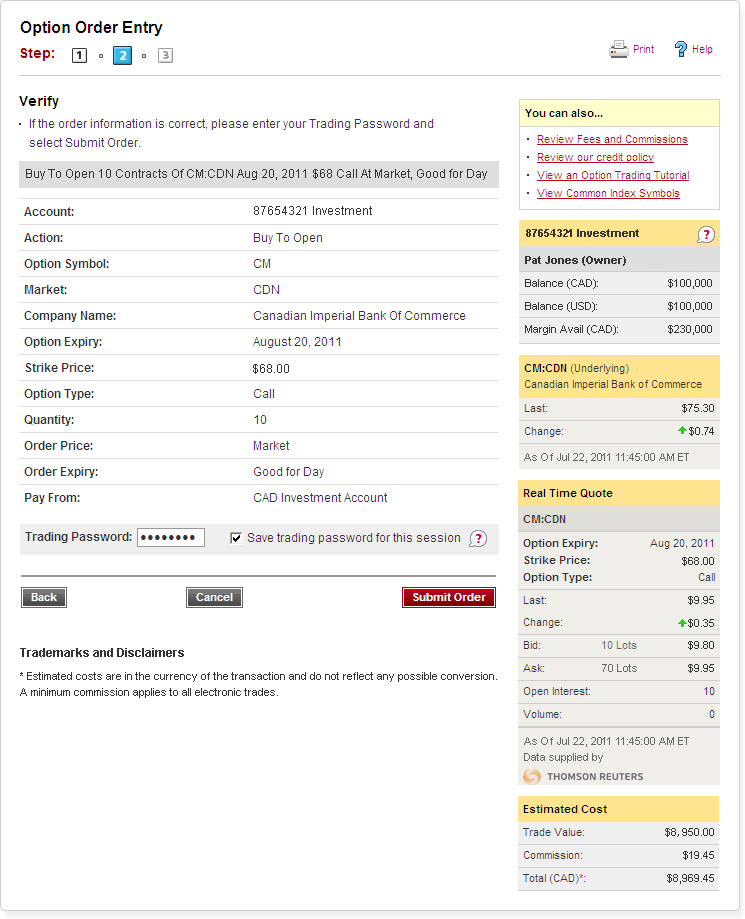The image size is (745, 919).
Task: Click Order Price value Market
Action: (271, 446)
